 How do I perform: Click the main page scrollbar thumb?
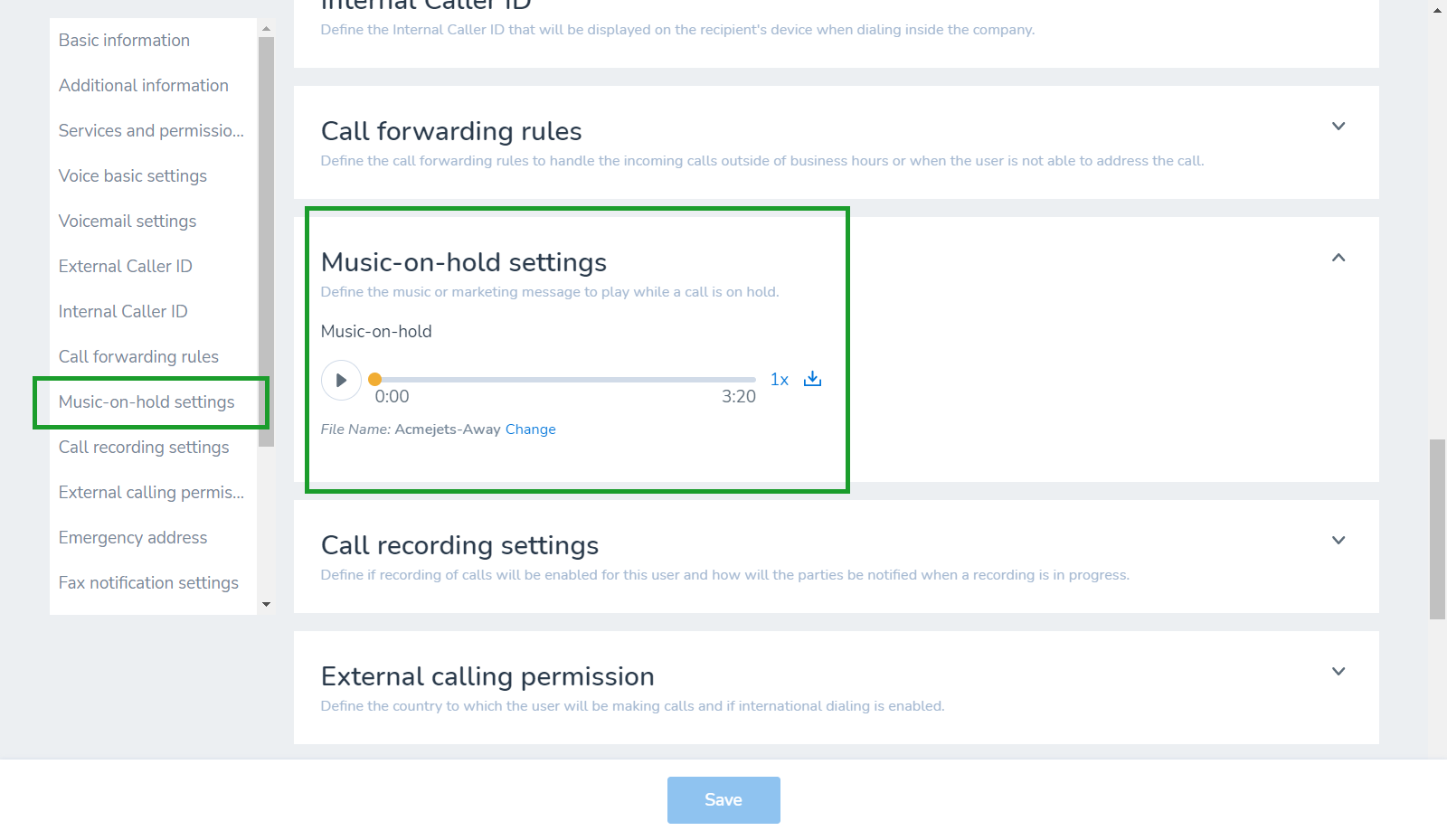[x=1437, y=529]
